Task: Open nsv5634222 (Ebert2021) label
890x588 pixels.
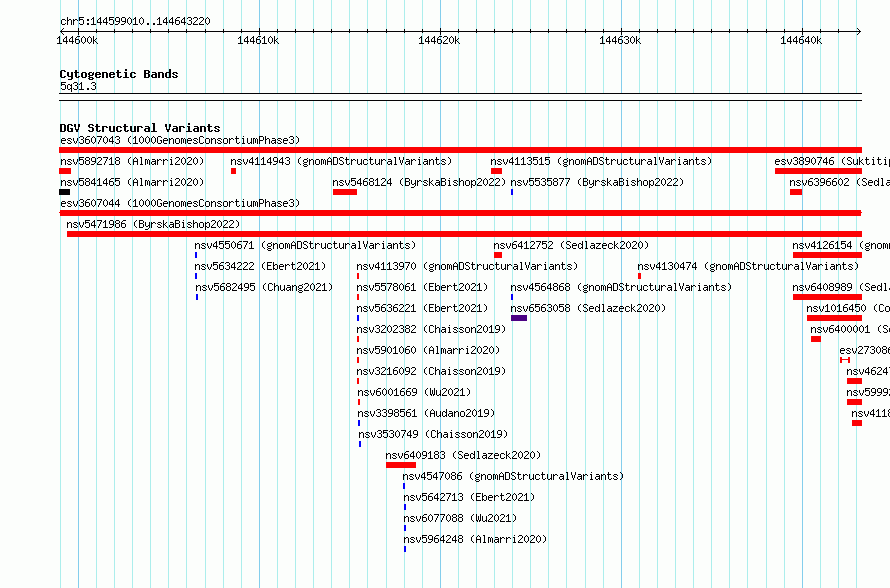Action: point(260,266)
